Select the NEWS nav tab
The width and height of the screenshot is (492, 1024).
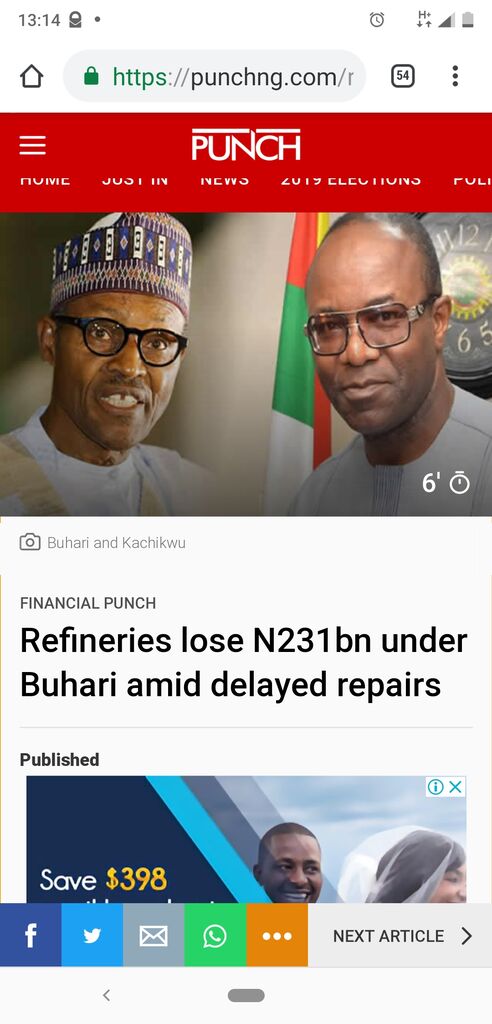pos(224,179)
